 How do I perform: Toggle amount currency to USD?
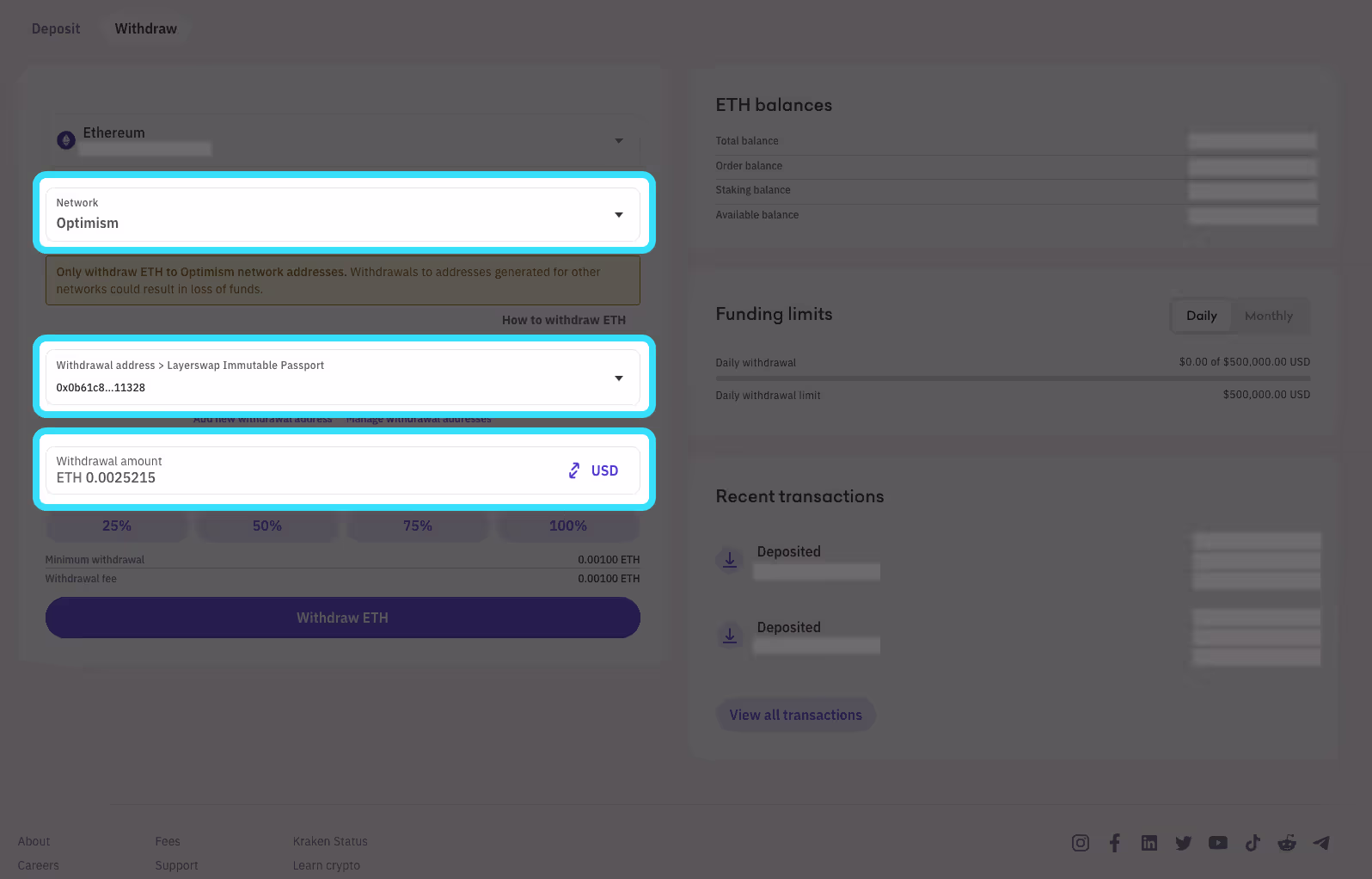[605, 470]
